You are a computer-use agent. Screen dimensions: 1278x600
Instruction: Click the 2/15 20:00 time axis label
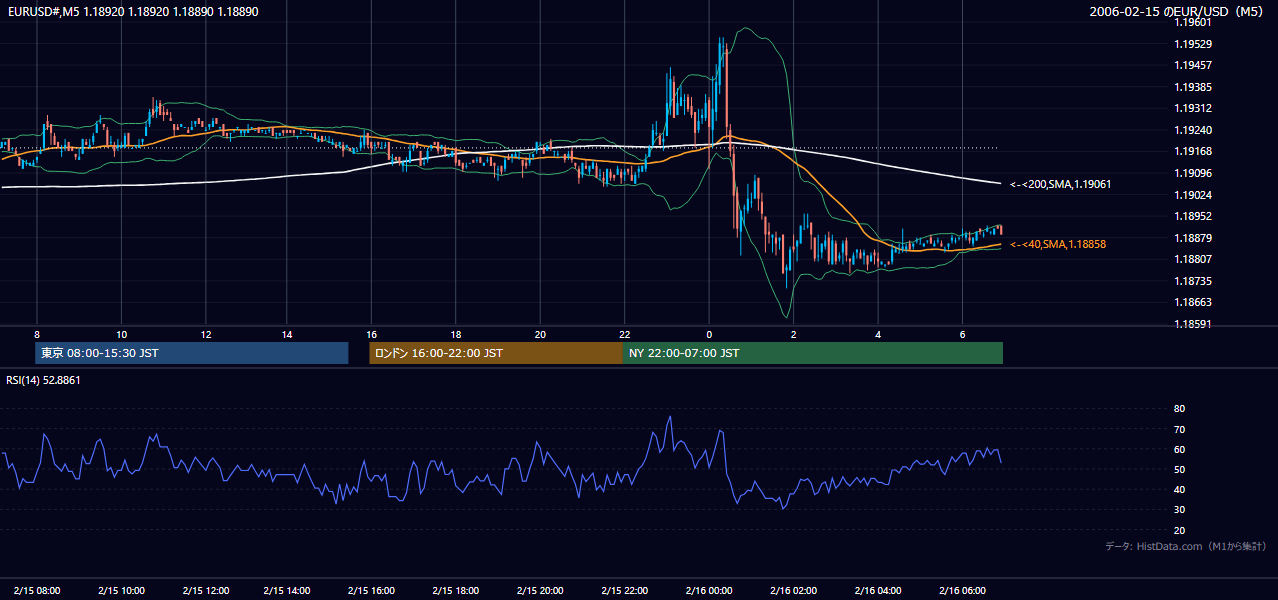pyautogui.click(x=540, y=590)
